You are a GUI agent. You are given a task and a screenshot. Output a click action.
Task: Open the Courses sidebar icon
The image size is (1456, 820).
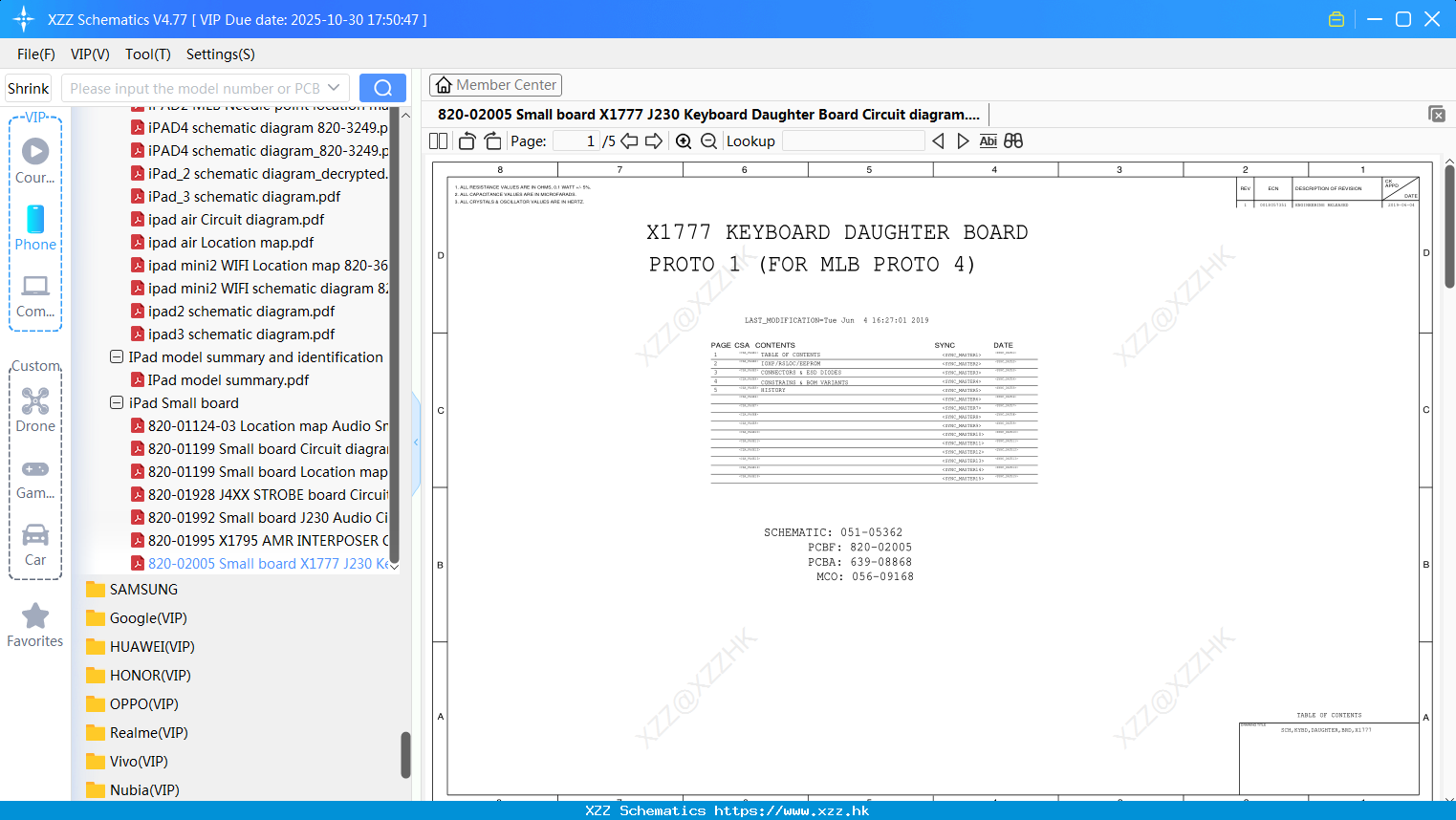pos(35,160)
